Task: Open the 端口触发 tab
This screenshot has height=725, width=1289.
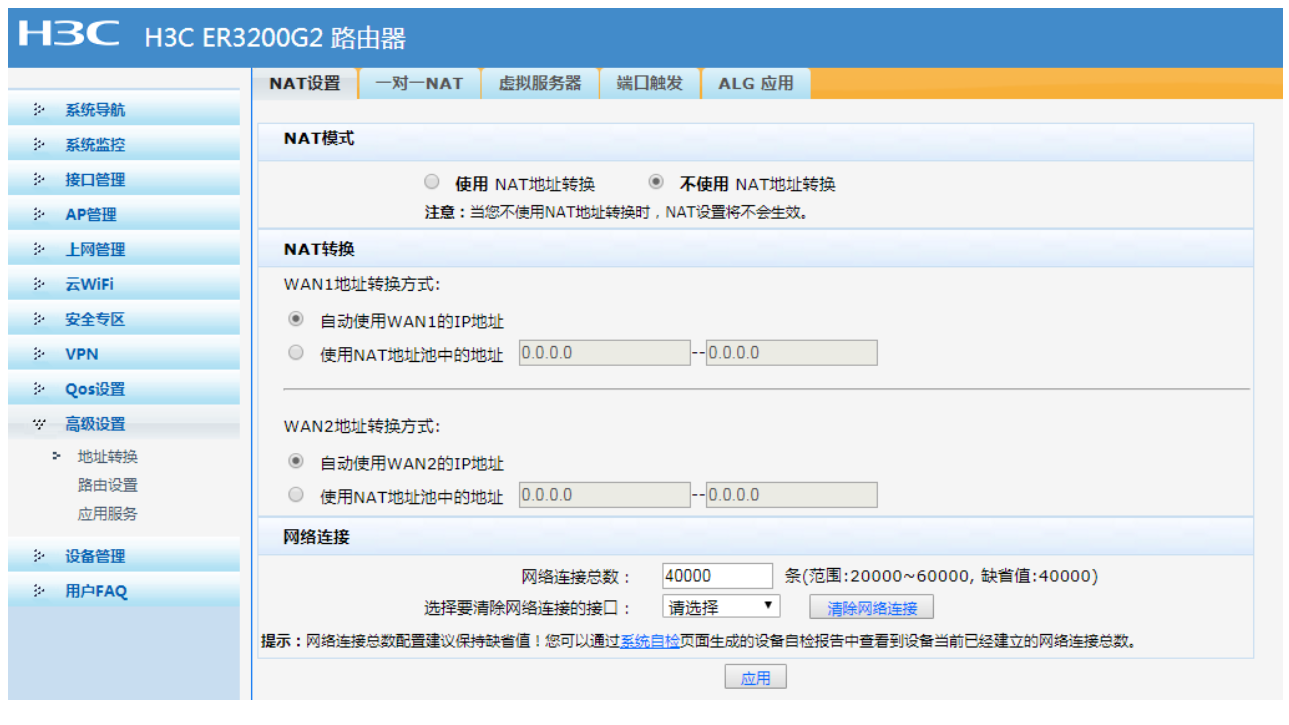Action: (x=650, y=84)
